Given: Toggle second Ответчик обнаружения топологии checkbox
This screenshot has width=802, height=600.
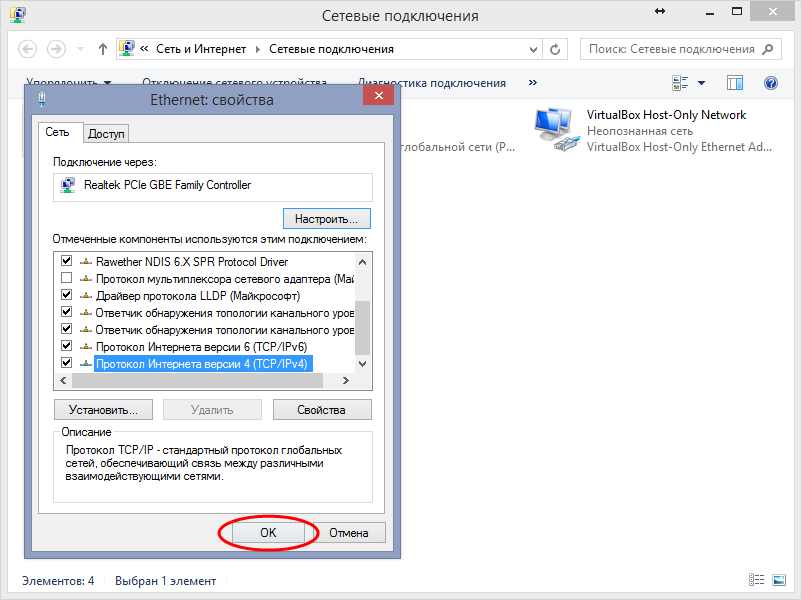Looking at the screenshot, I should click(66, 329).
